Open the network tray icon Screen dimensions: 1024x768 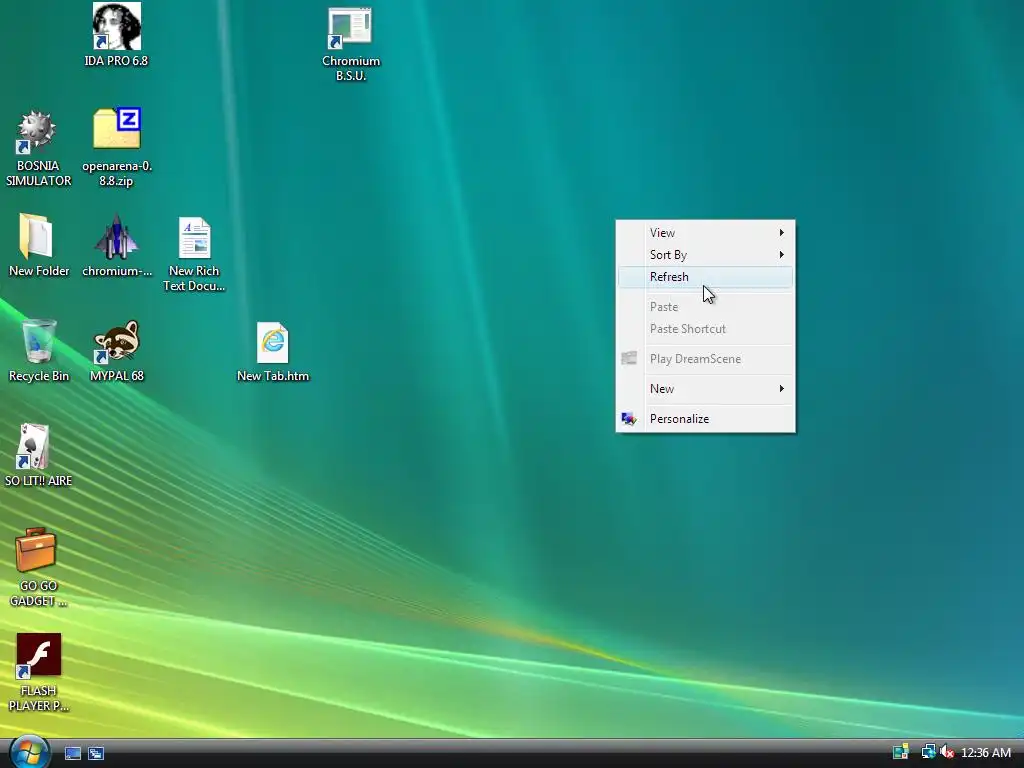tap(928, 752)
